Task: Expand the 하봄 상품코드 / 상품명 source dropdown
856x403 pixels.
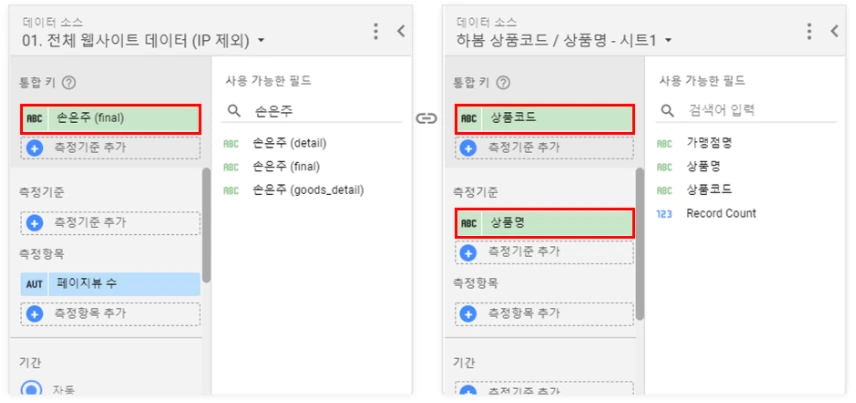Action: pyautogui.click(x=668, y=41)
